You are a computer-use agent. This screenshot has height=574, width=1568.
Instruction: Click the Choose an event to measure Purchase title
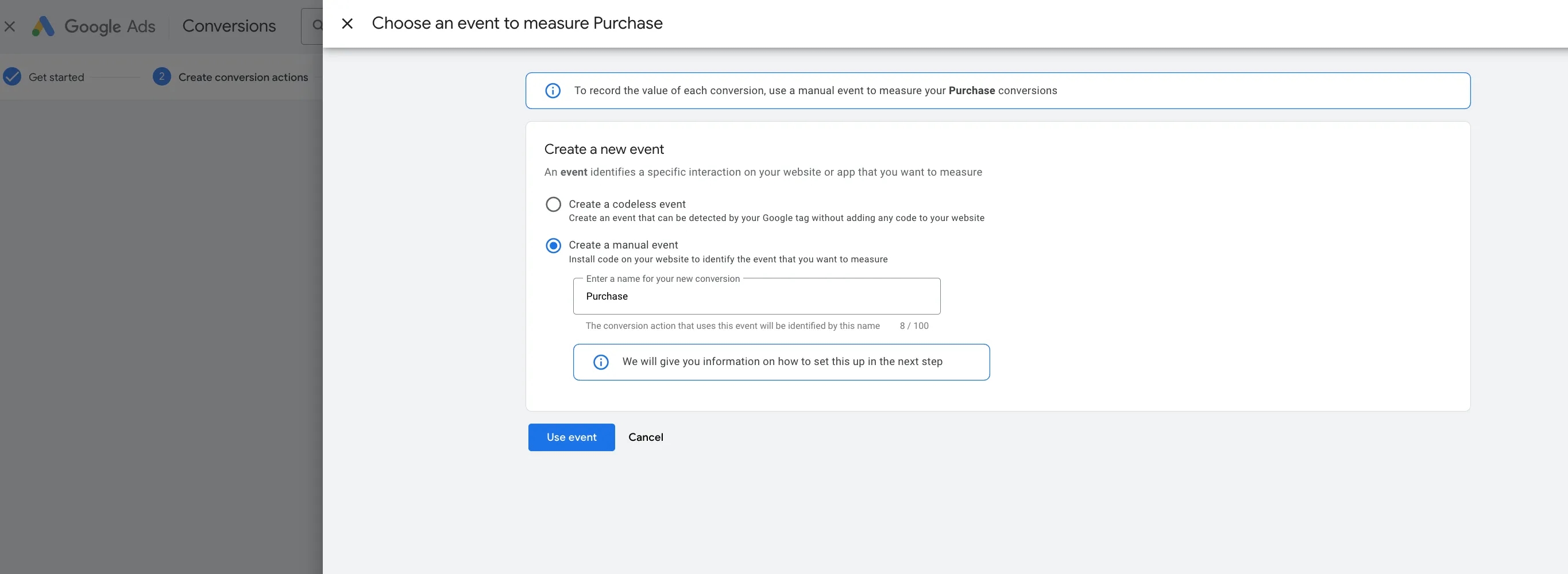coord(517,23)
